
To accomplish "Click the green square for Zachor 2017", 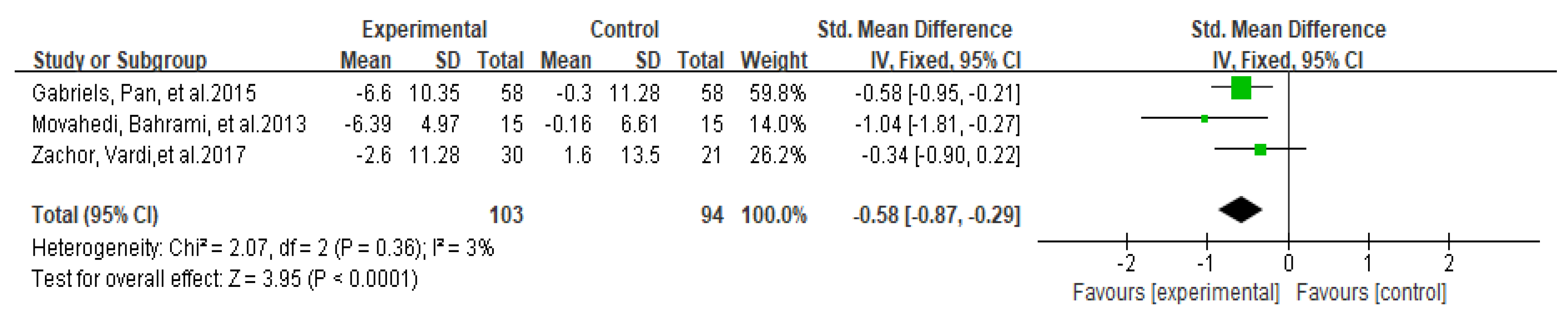I will 1260,149.
